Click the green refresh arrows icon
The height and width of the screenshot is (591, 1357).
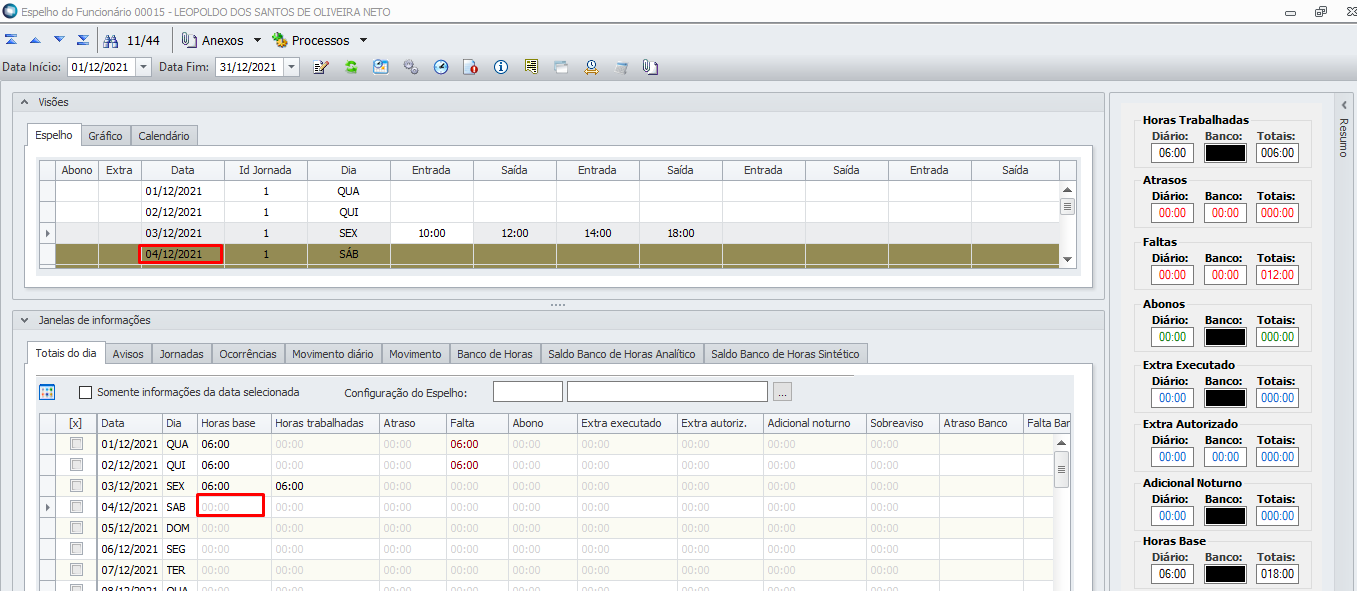(x=351, y=67)
